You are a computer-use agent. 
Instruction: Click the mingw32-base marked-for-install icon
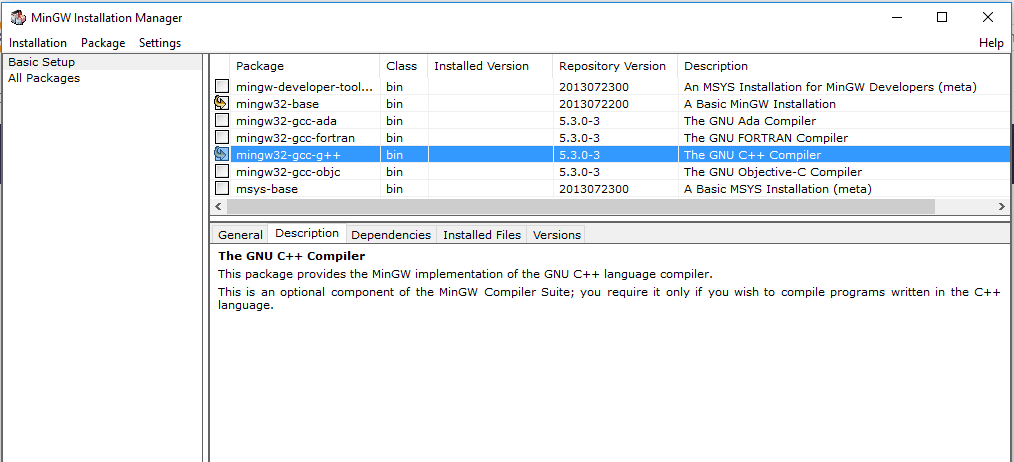pos(222,104)
